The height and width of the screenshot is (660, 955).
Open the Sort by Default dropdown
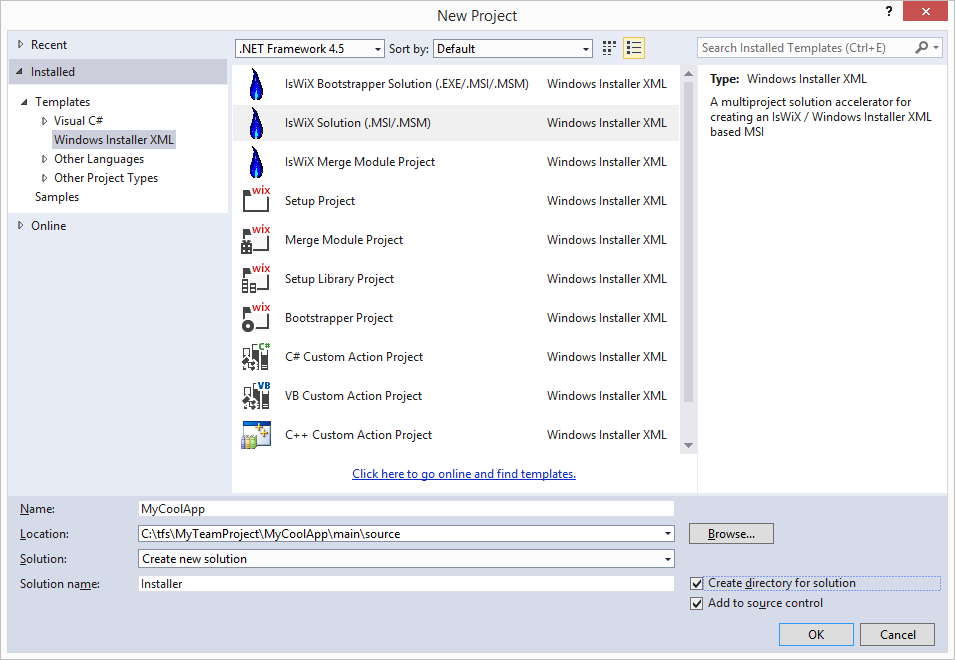coord(512,49)
